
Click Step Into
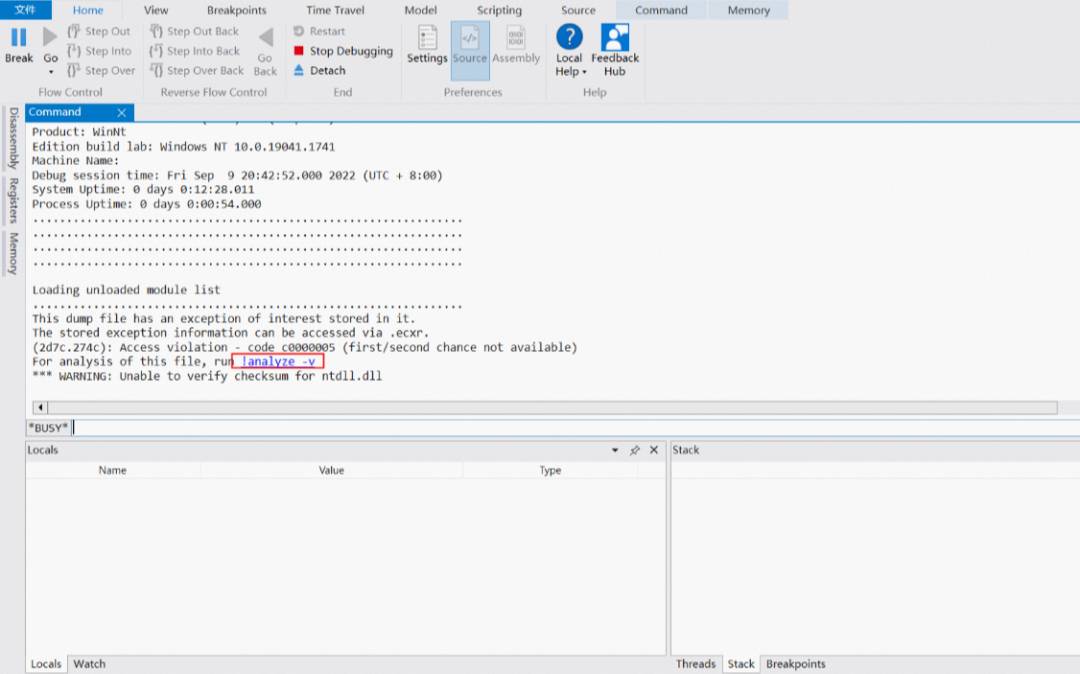[99, 51]
